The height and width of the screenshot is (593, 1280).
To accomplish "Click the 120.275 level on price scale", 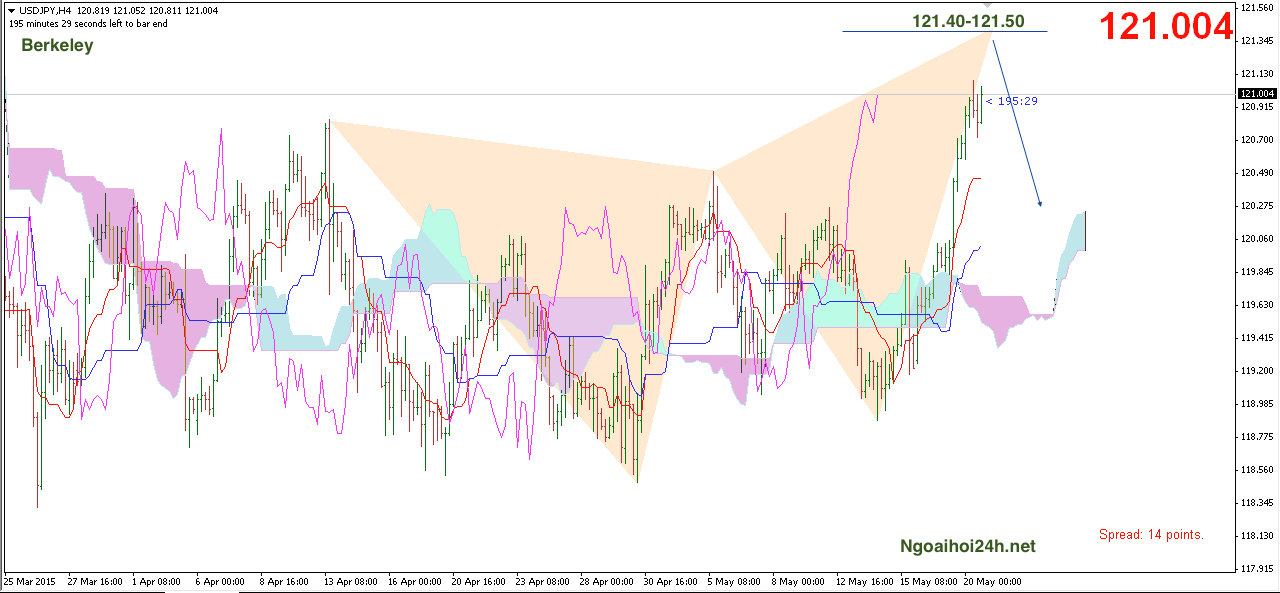I will click(x=1257, y=206).
